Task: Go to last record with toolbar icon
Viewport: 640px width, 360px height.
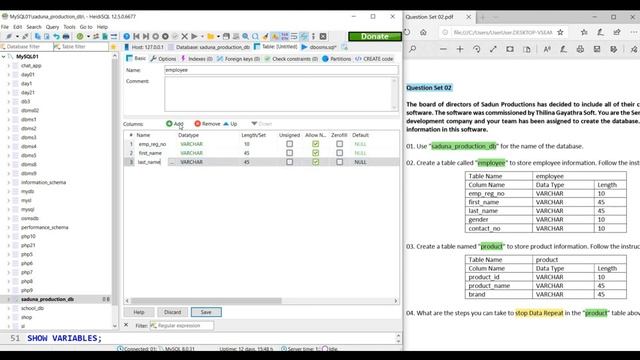Action: [x=146, y=36]
